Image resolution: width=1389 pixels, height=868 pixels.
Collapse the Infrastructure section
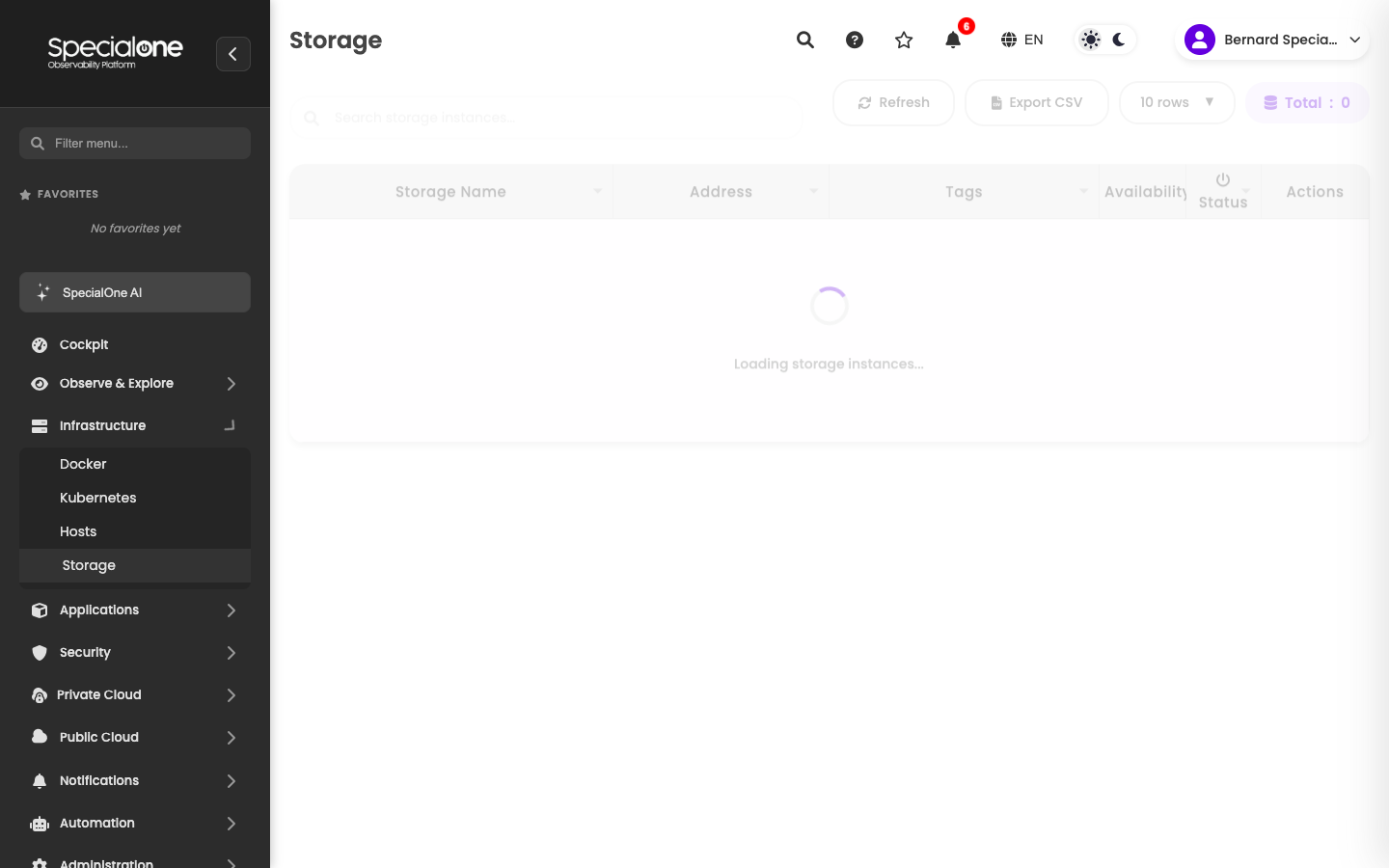pyautogui.click(x=135, y=425)
